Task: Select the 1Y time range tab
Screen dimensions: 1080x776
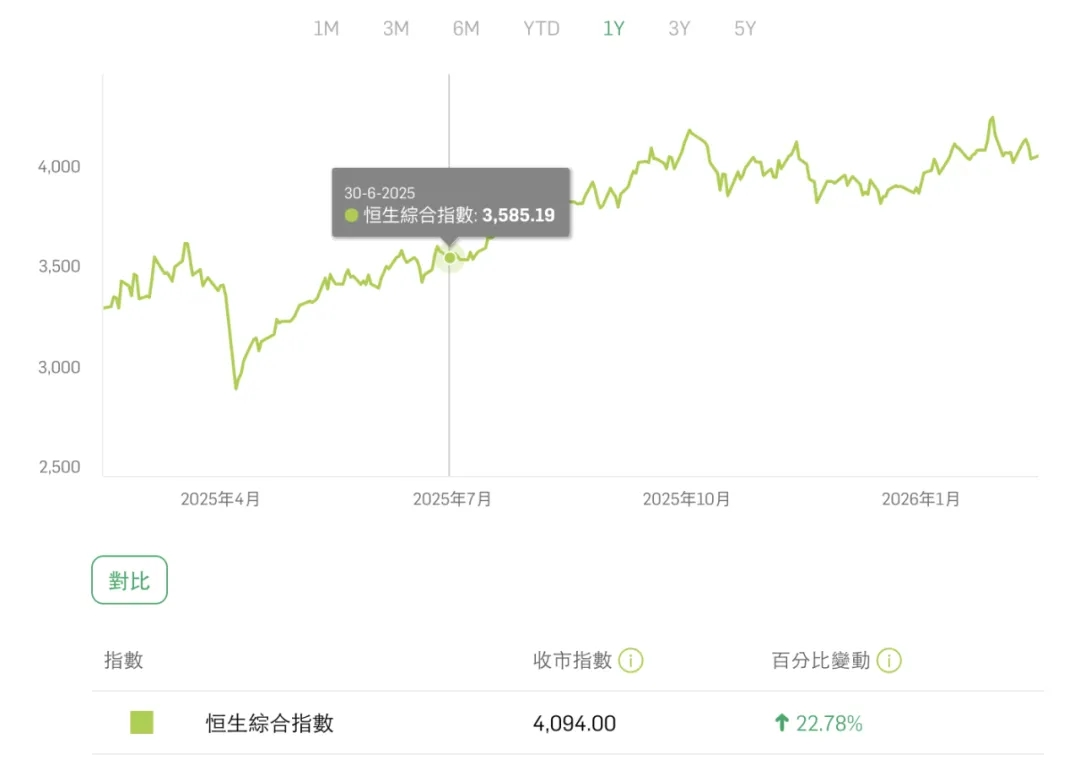Action: 613,29
